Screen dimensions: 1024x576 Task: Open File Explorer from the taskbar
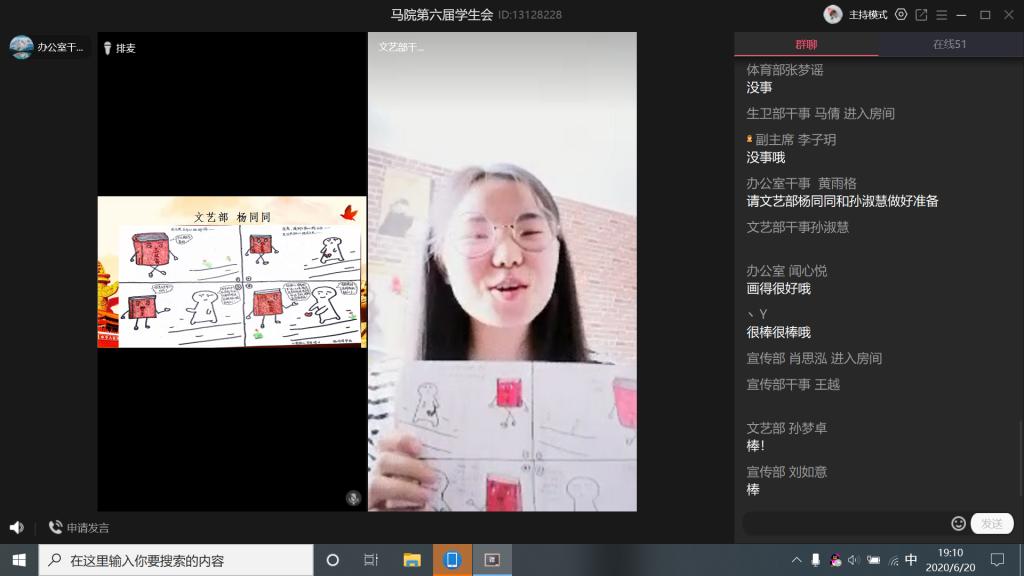(x=412, y=560)
